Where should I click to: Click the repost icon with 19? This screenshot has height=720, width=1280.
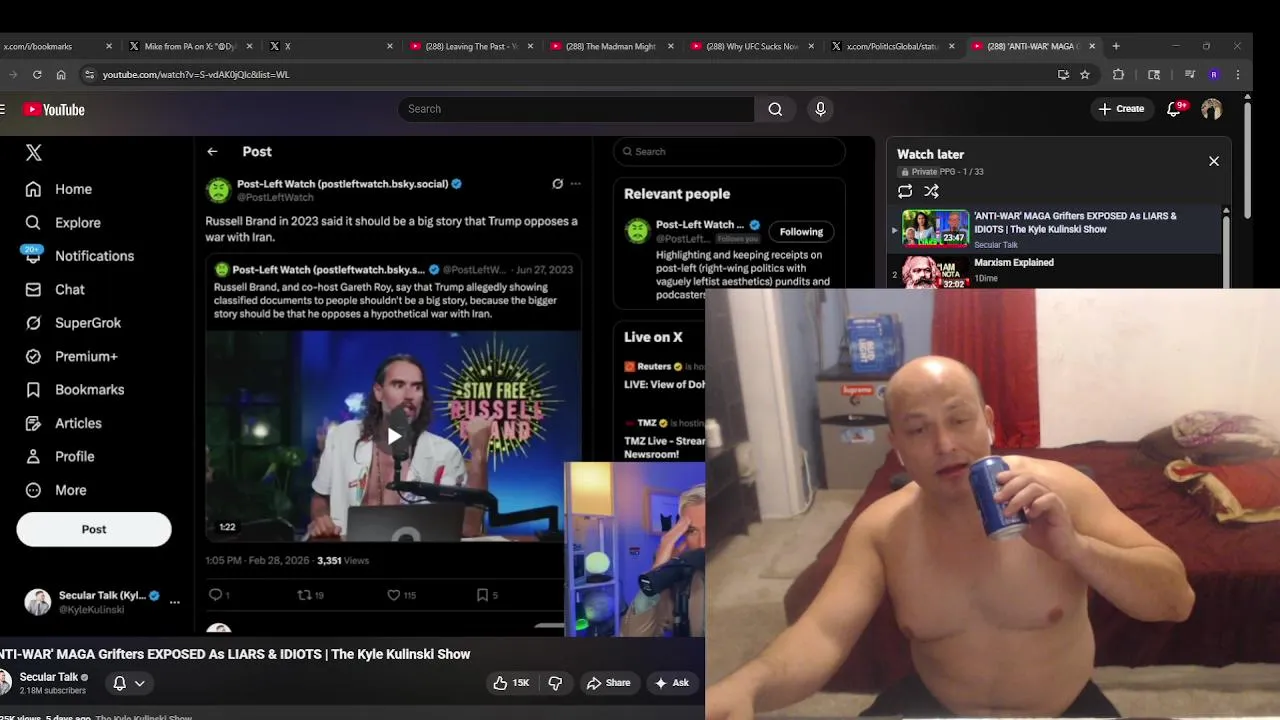point(305,595)
